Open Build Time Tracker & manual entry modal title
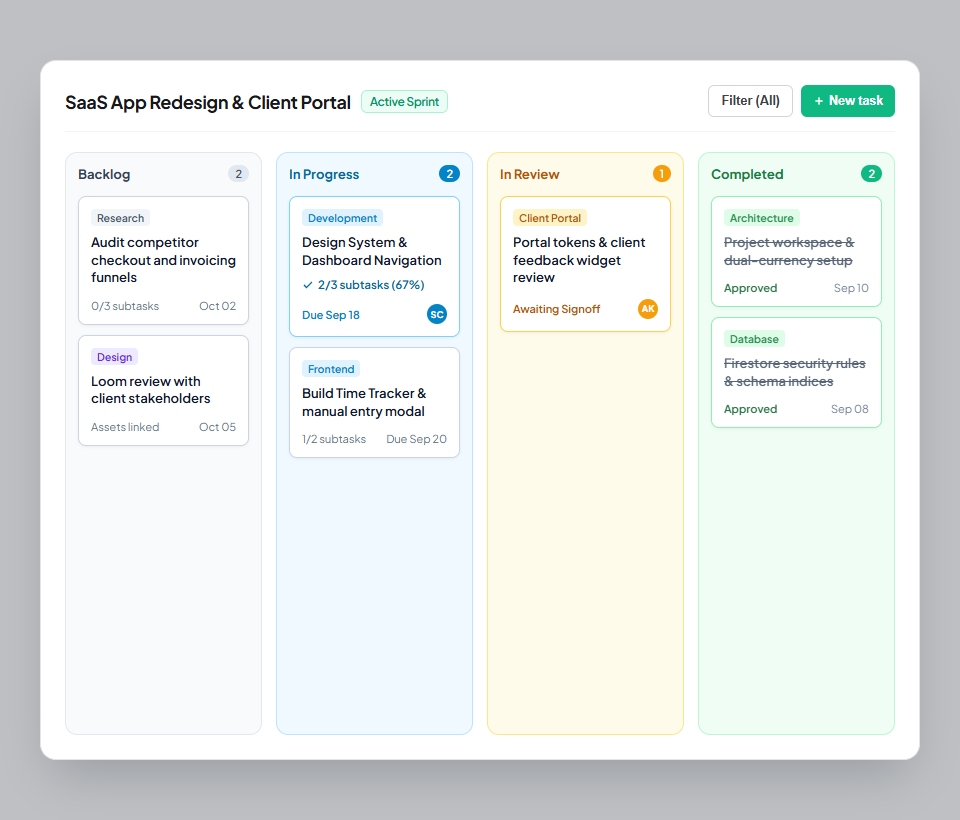 coord(364,402)
